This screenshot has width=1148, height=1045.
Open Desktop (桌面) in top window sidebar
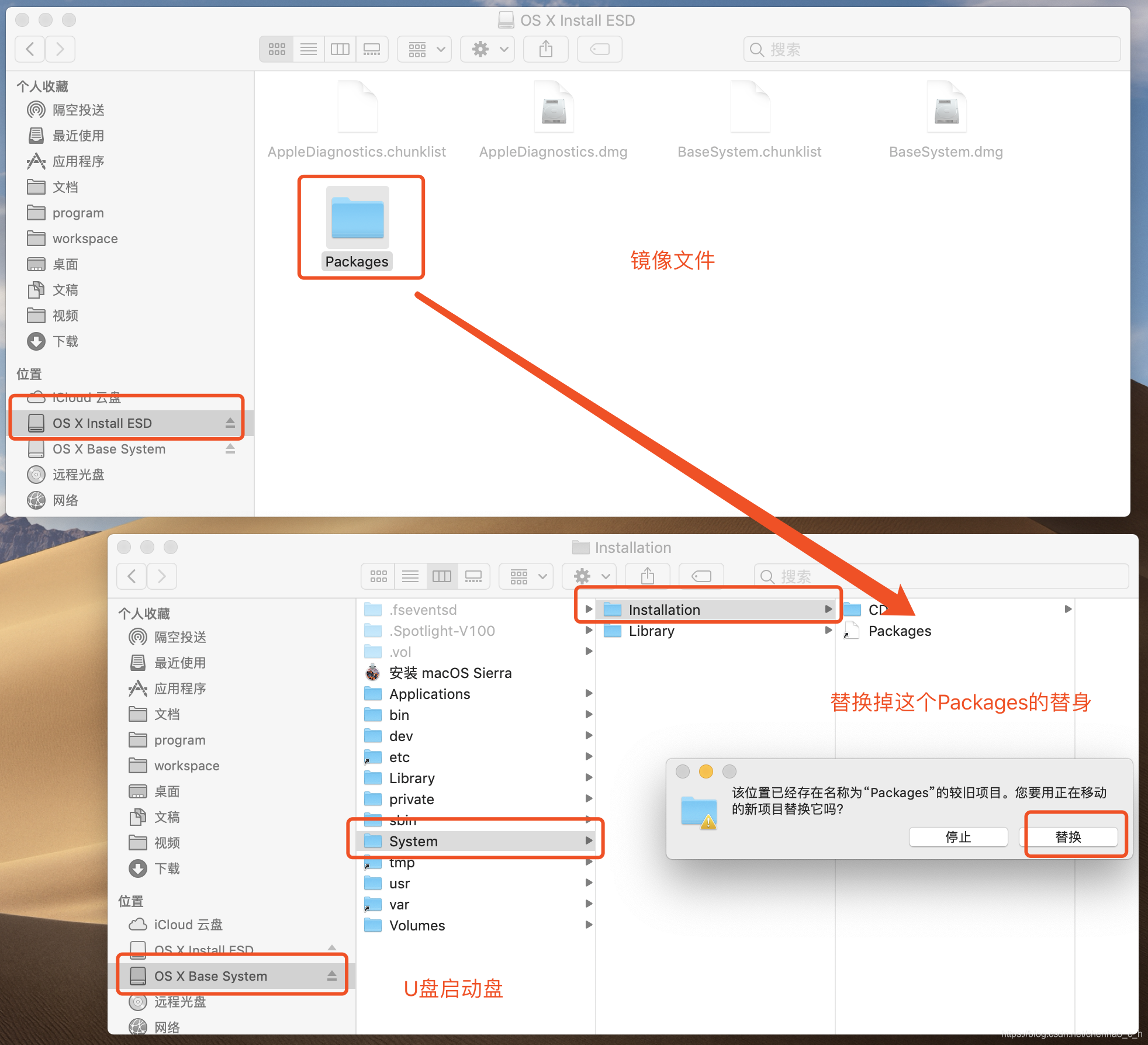[65, 264]
